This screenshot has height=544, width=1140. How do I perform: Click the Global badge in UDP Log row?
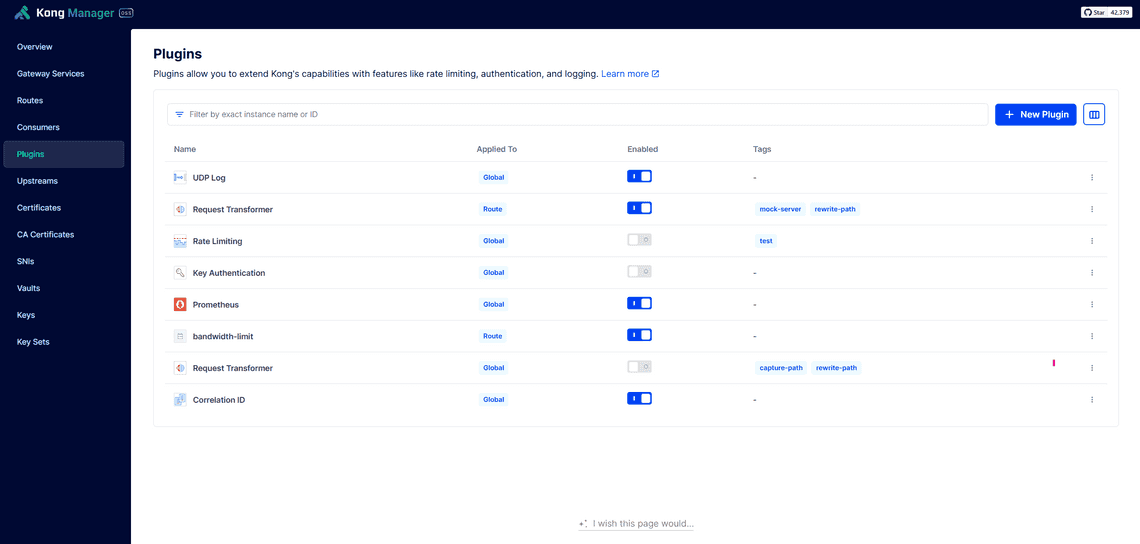[x=494, y=177]
